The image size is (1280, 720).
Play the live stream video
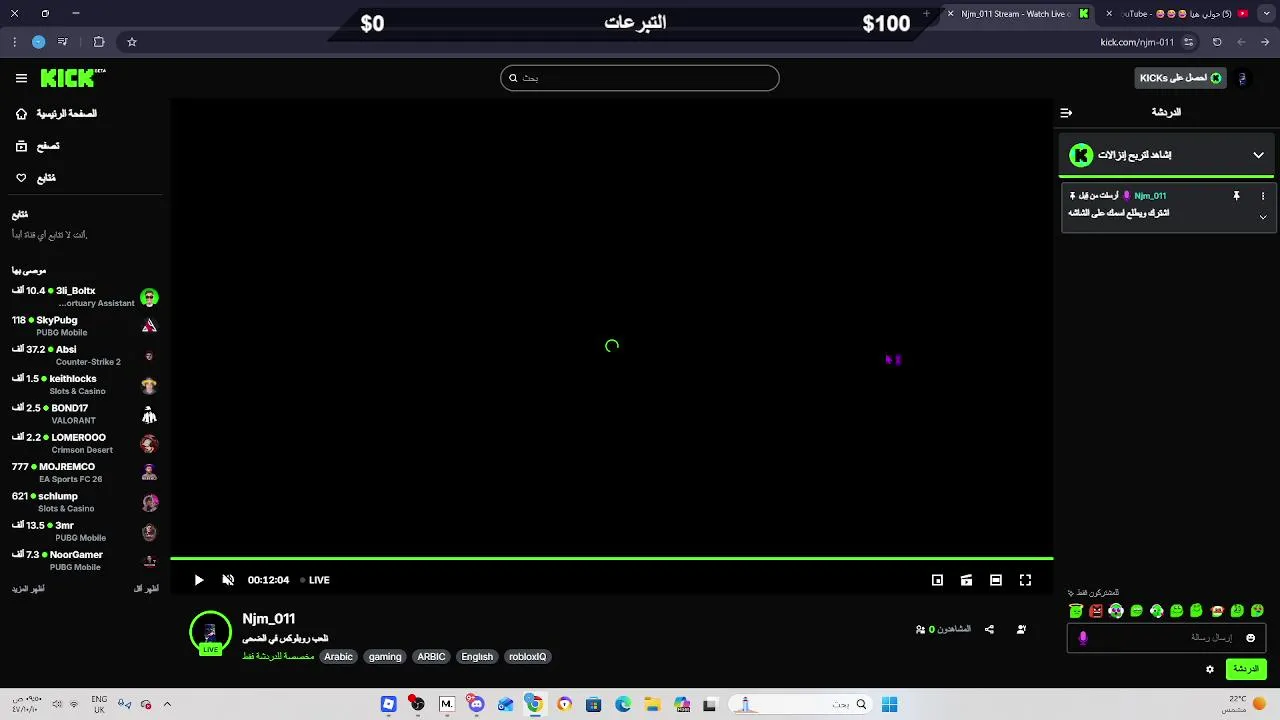(x=198, y=580)
